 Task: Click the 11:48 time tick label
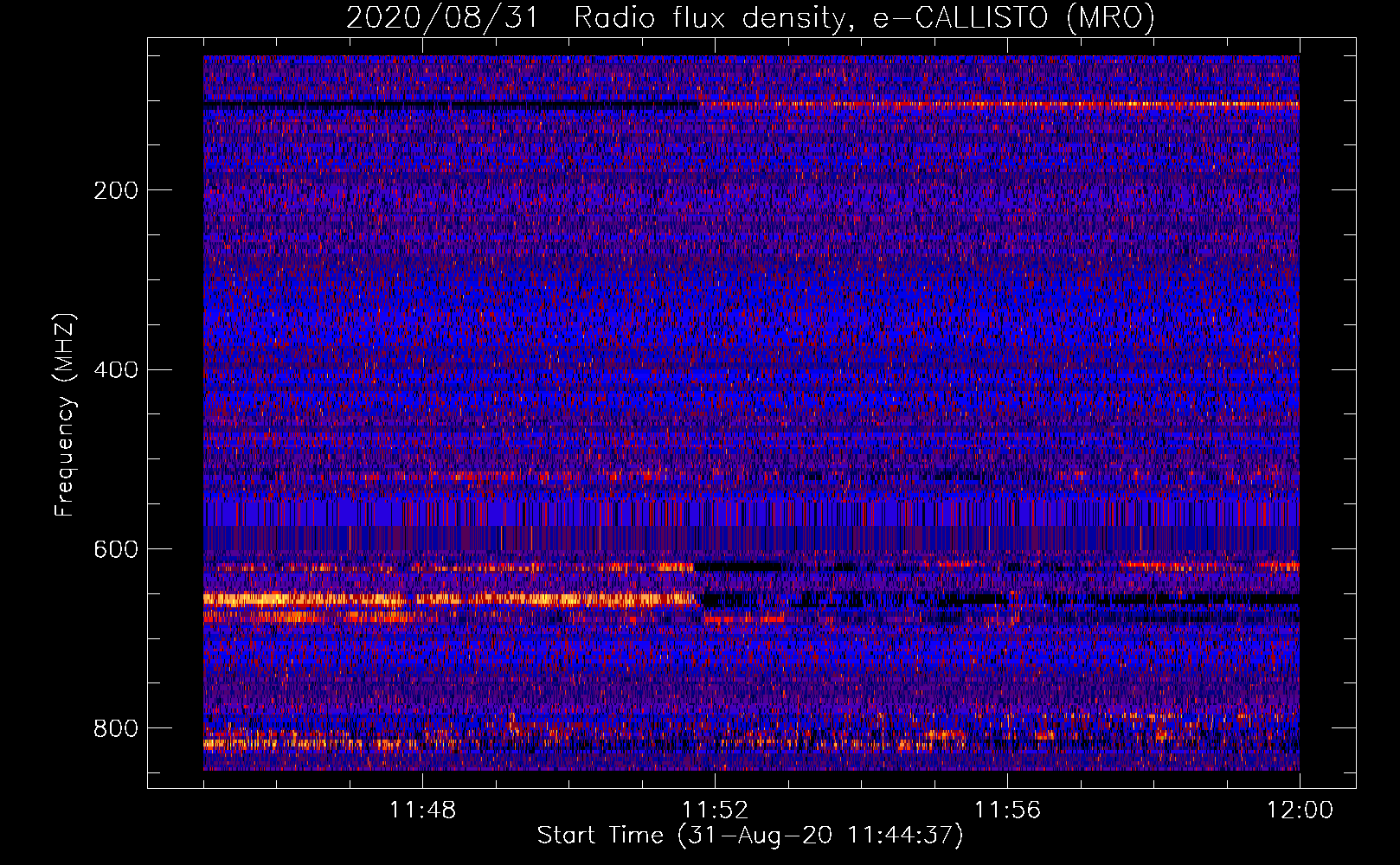click(x=422, y=811)
